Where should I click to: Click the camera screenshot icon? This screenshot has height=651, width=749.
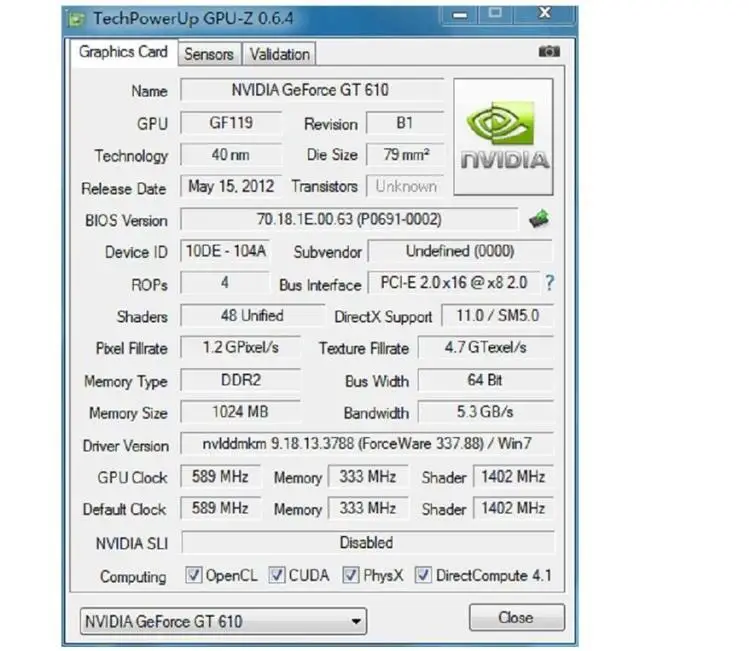(x=549, y=51)
